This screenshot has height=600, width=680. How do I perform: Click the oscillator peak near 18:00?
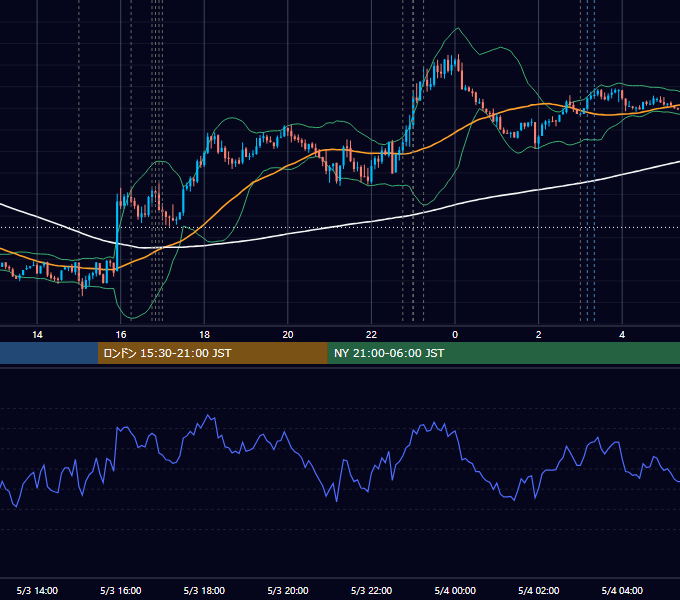click(208, 416)
